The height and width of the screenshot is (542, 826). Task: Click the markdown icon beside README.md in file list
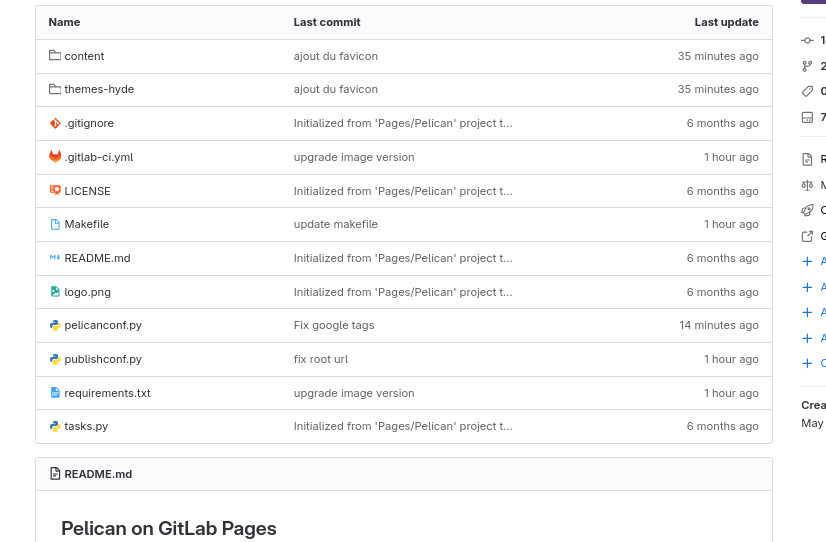[55, 258]
